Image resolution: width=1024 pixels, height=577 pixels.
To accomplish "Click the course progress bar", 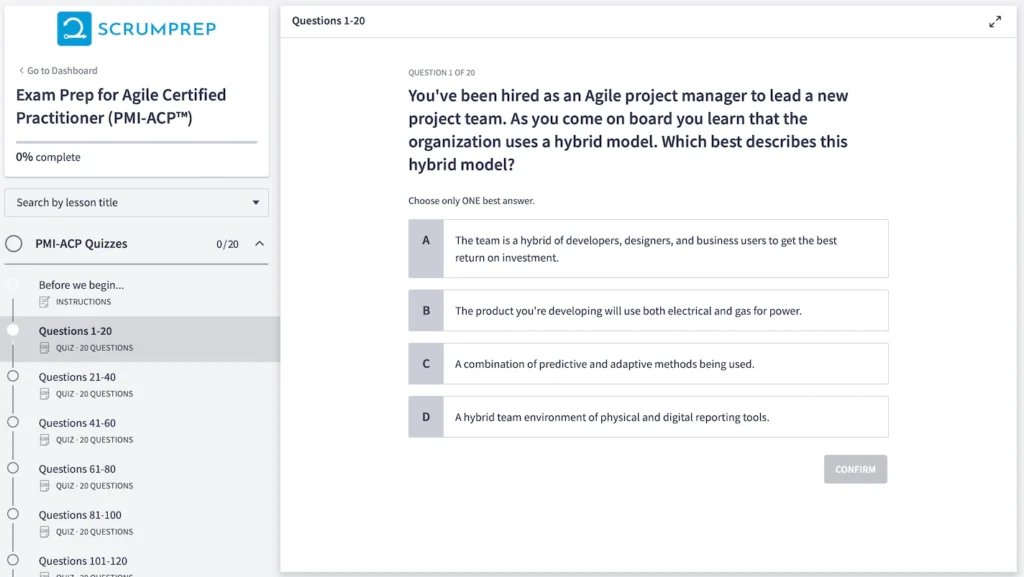I will point(136,142).
